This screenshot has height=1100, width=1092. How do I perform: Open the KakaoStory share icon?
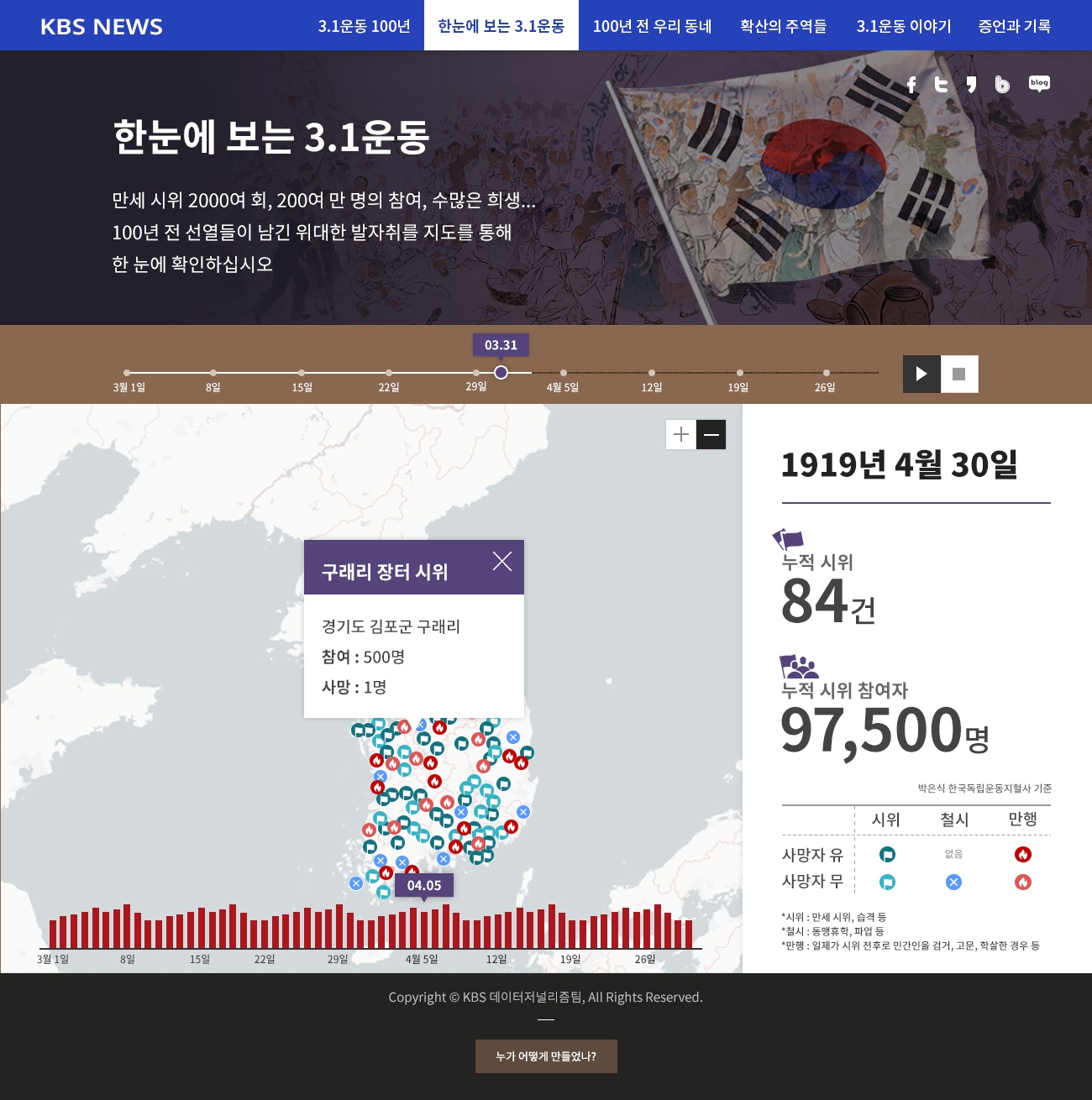pyautogui.click(x=973, y=84)
